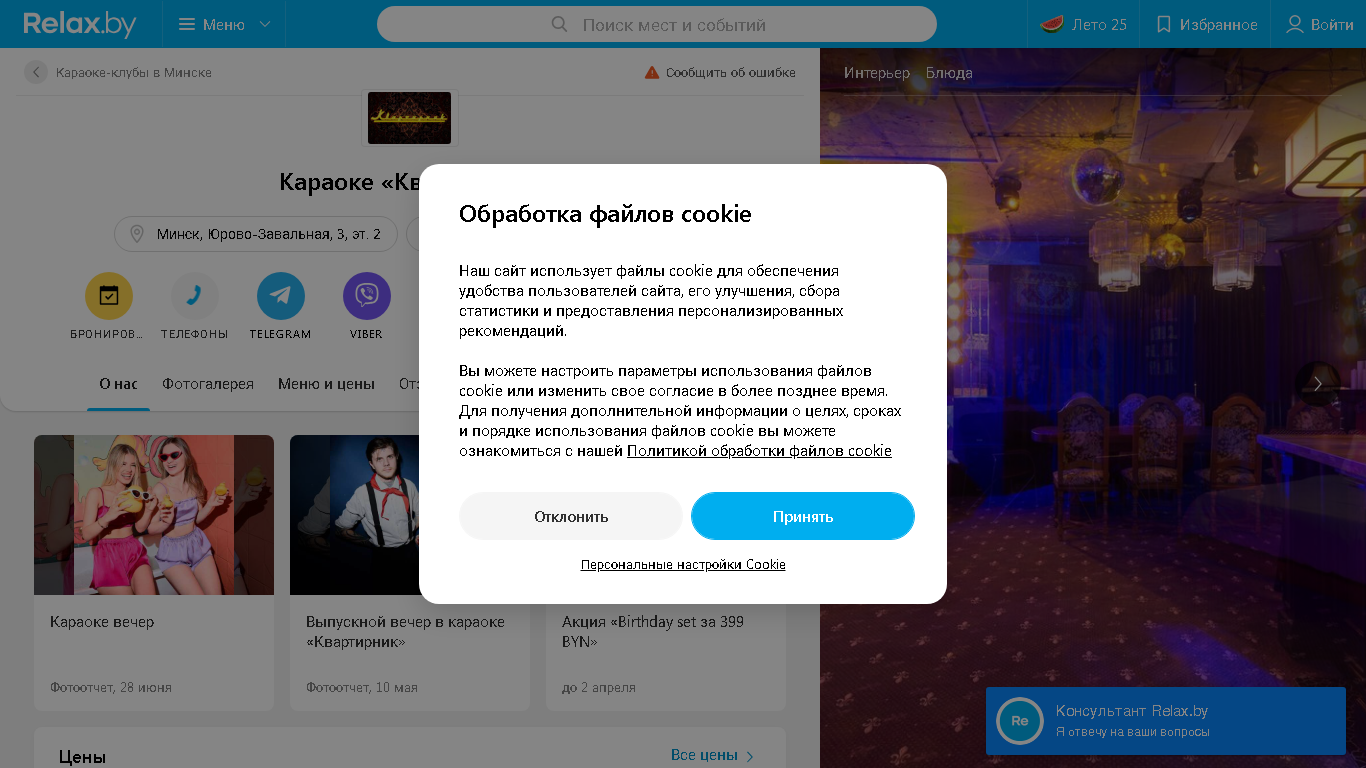Open the Меню hamburger icon

[187, 24]
